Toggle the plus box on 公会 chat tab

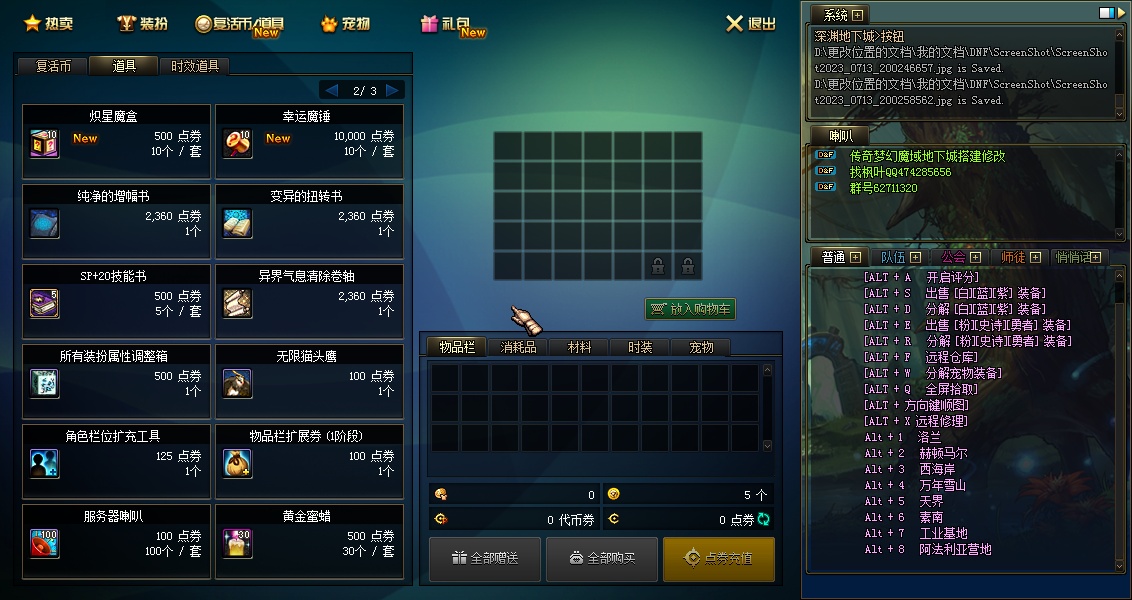(975, 257)
